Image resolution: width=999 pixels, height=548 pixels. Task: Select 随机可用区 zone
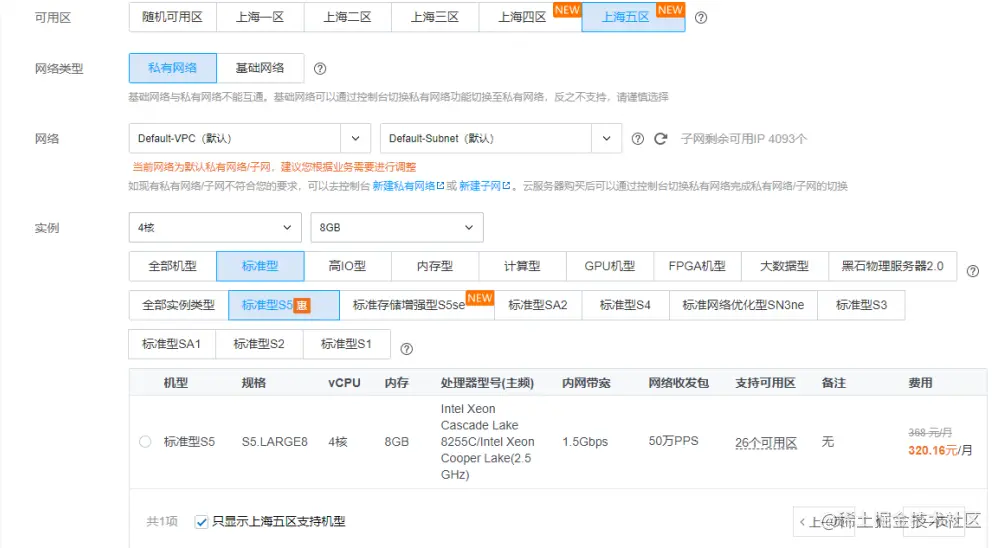click(x=173, y=17)
